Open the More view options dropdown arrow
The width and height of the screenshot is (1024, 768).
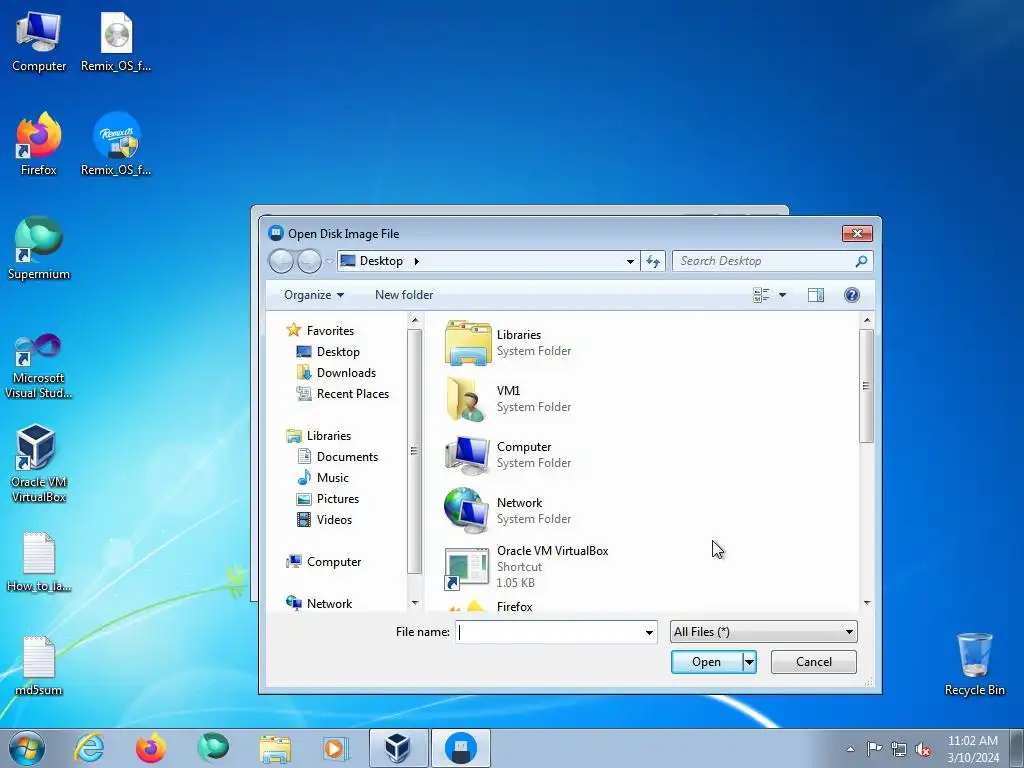click(782, 295)
